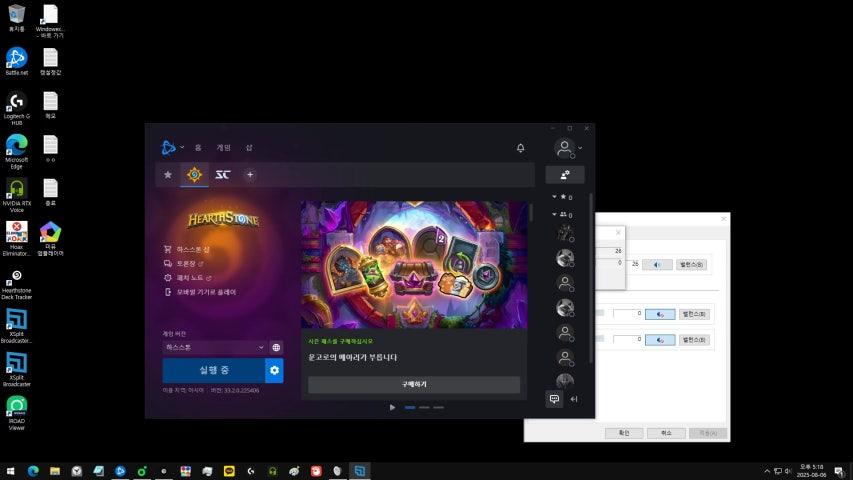Show hidden tray icons chevron
Viewport: 853px width, 480px height.
tap(767, 471)
